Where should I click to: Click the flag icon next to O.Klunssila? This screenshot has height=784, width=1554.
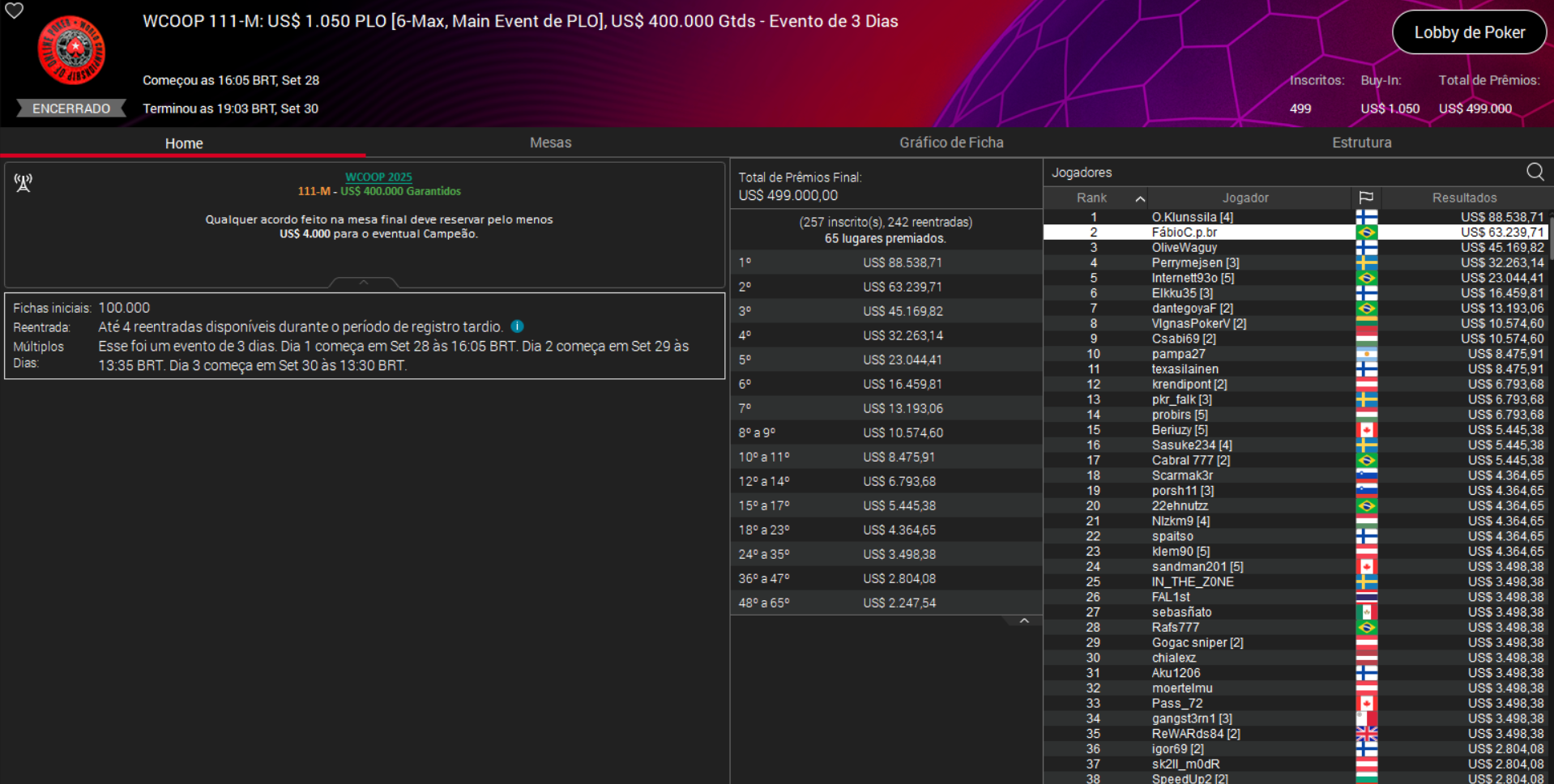click(x=1366, y=217)
